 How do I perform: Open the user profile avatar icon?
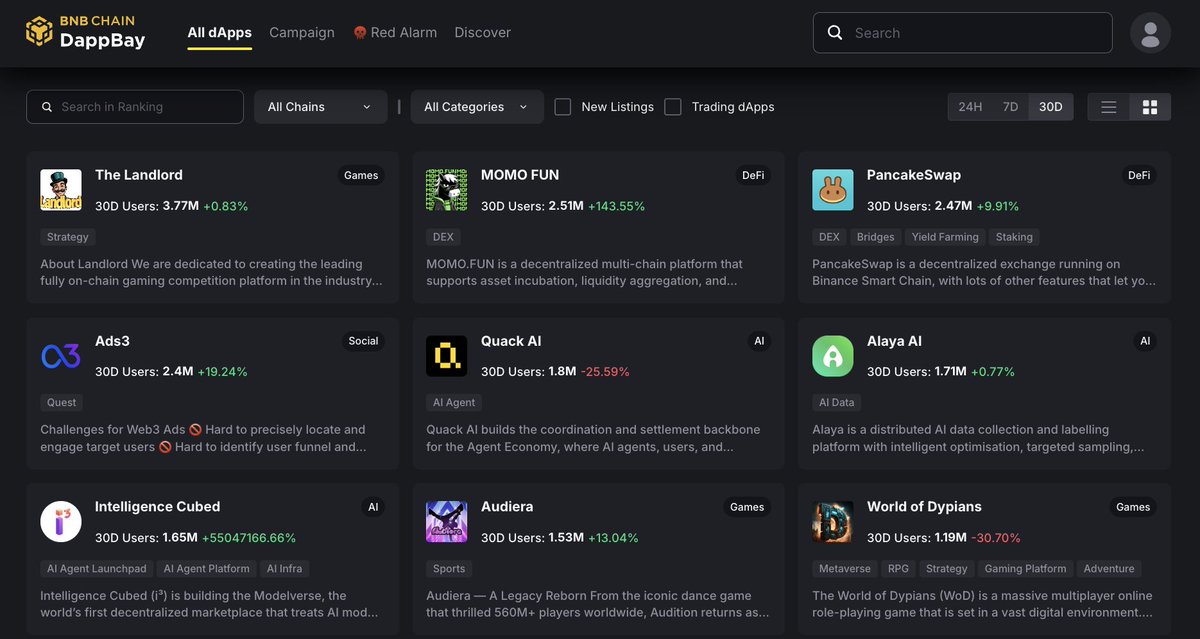tap(1150, 32)
